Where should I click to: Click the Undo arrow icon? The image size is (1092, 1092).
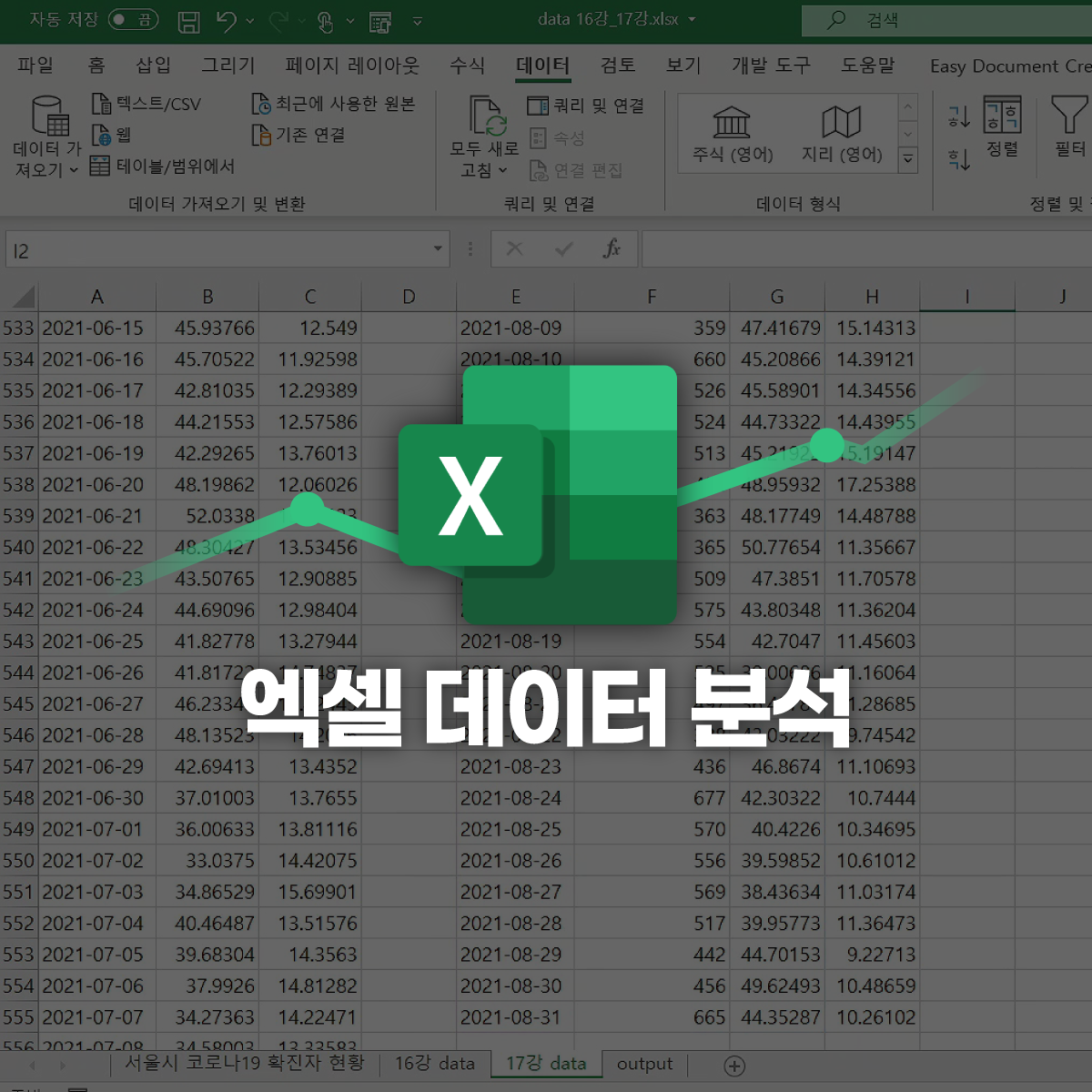pyautogui.click(x=227, y=20)
